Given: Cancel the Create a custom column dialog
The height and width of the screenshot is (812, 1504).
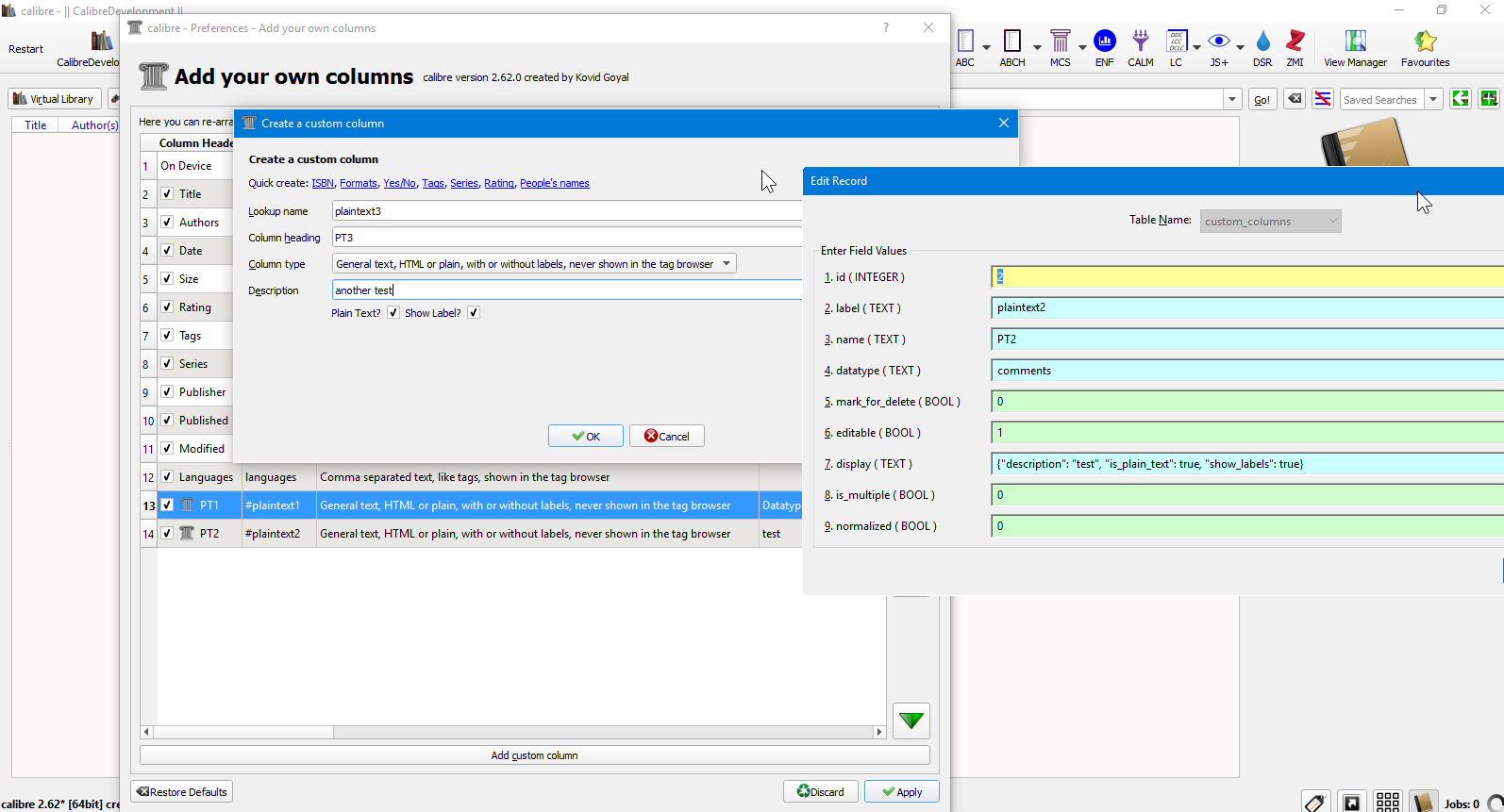Looking at the screenshot, I should [x=667, y=436].
